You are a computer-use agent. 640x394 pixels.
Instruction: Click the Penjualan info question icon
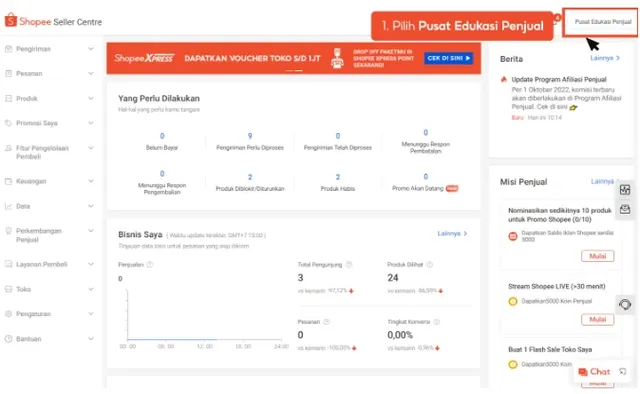click(x=150, y=265)
